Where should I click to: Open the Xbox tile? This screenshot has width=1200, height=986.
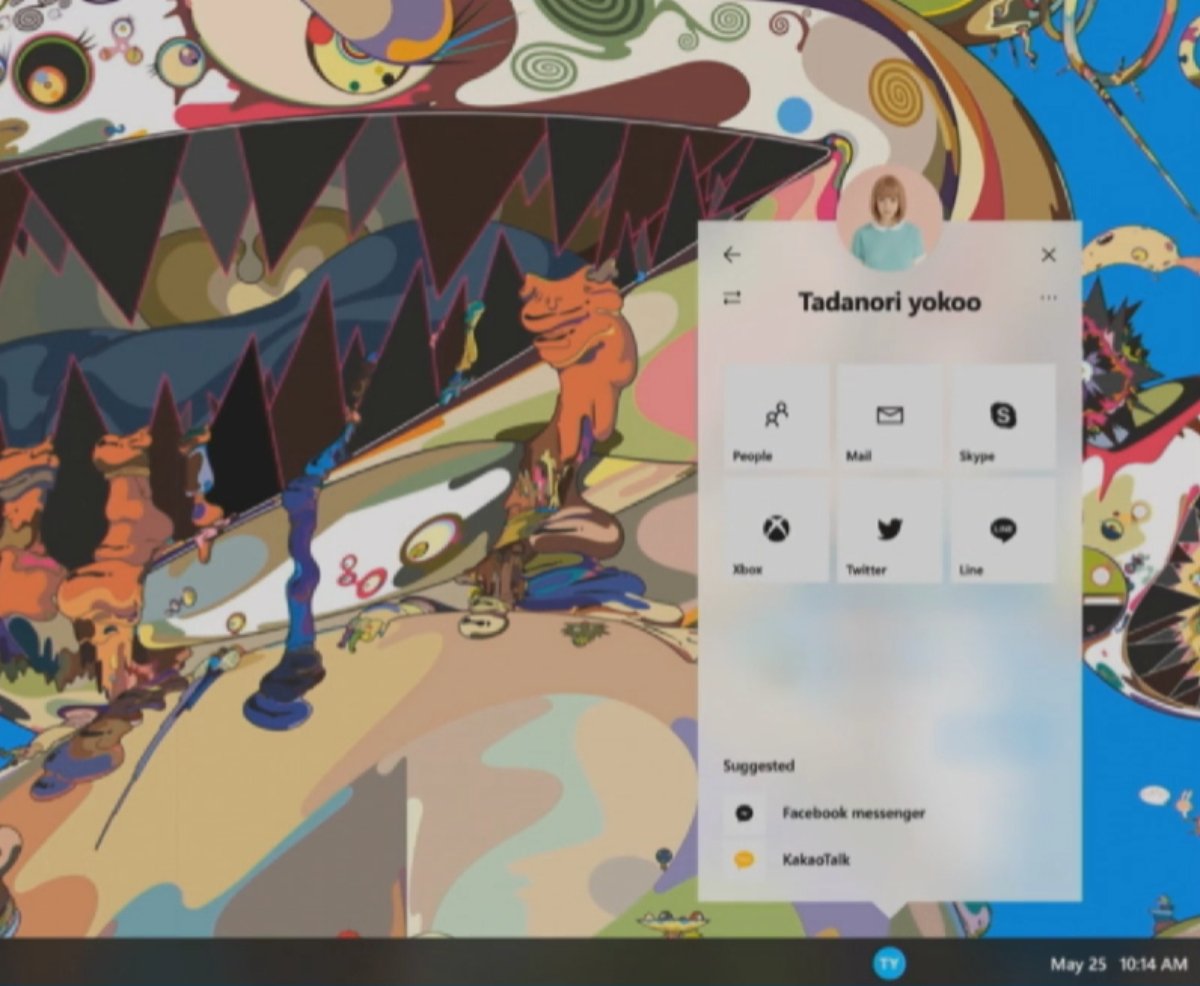[776, 530]
